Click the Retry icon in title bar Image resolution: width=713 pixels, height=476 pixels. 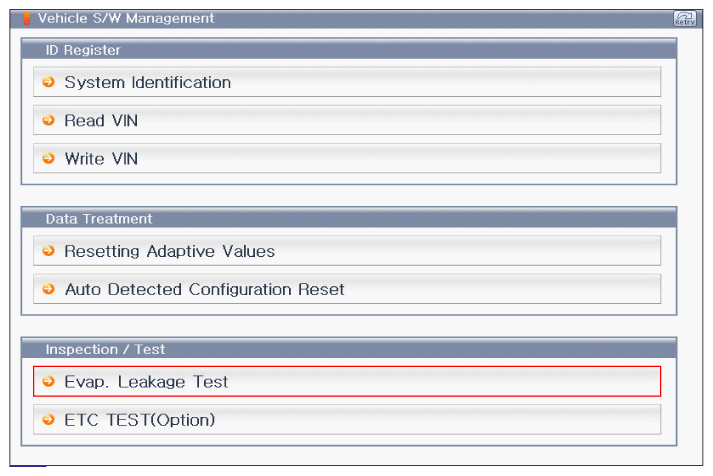pos(685,18)
